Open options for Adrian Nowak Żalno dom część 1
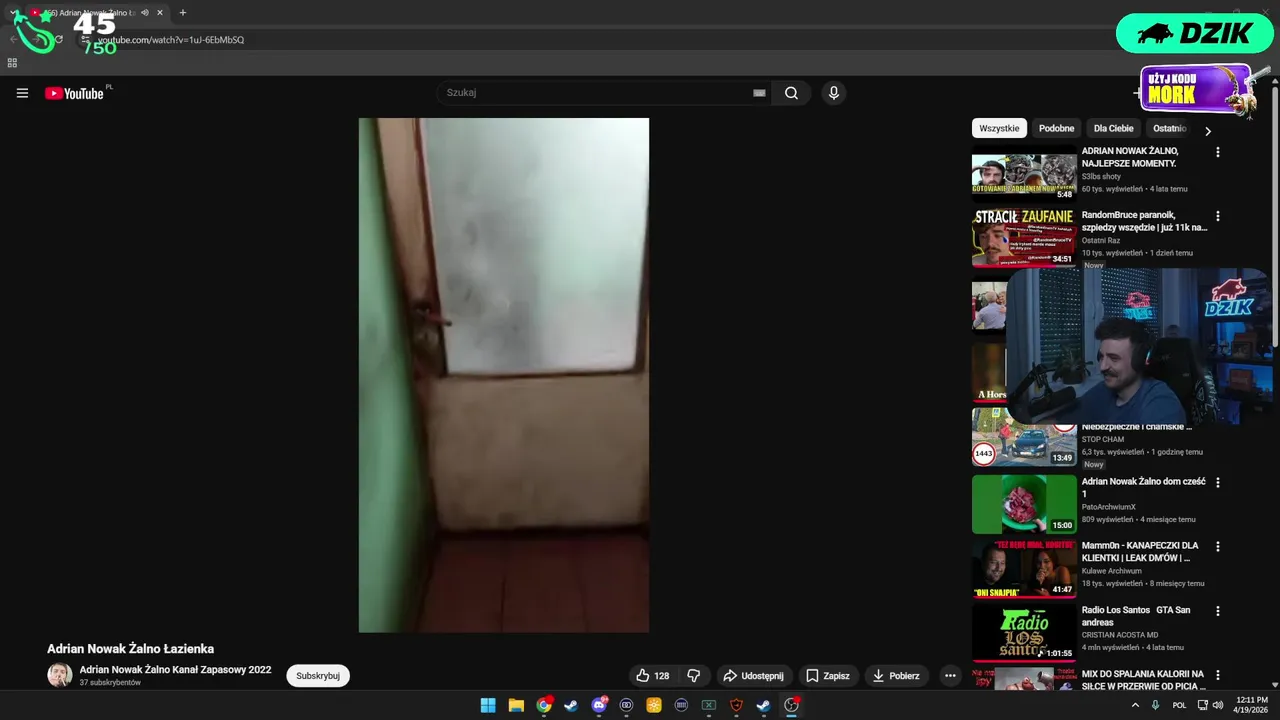The height and width of the screenshot is (720, 1280). pos(1217,482)
